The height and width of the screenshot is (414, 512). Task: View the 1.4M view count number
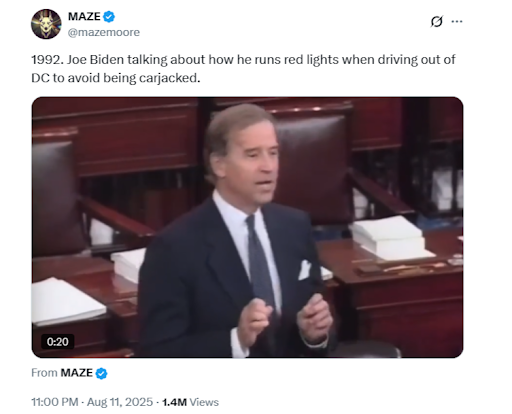point(174,402)
